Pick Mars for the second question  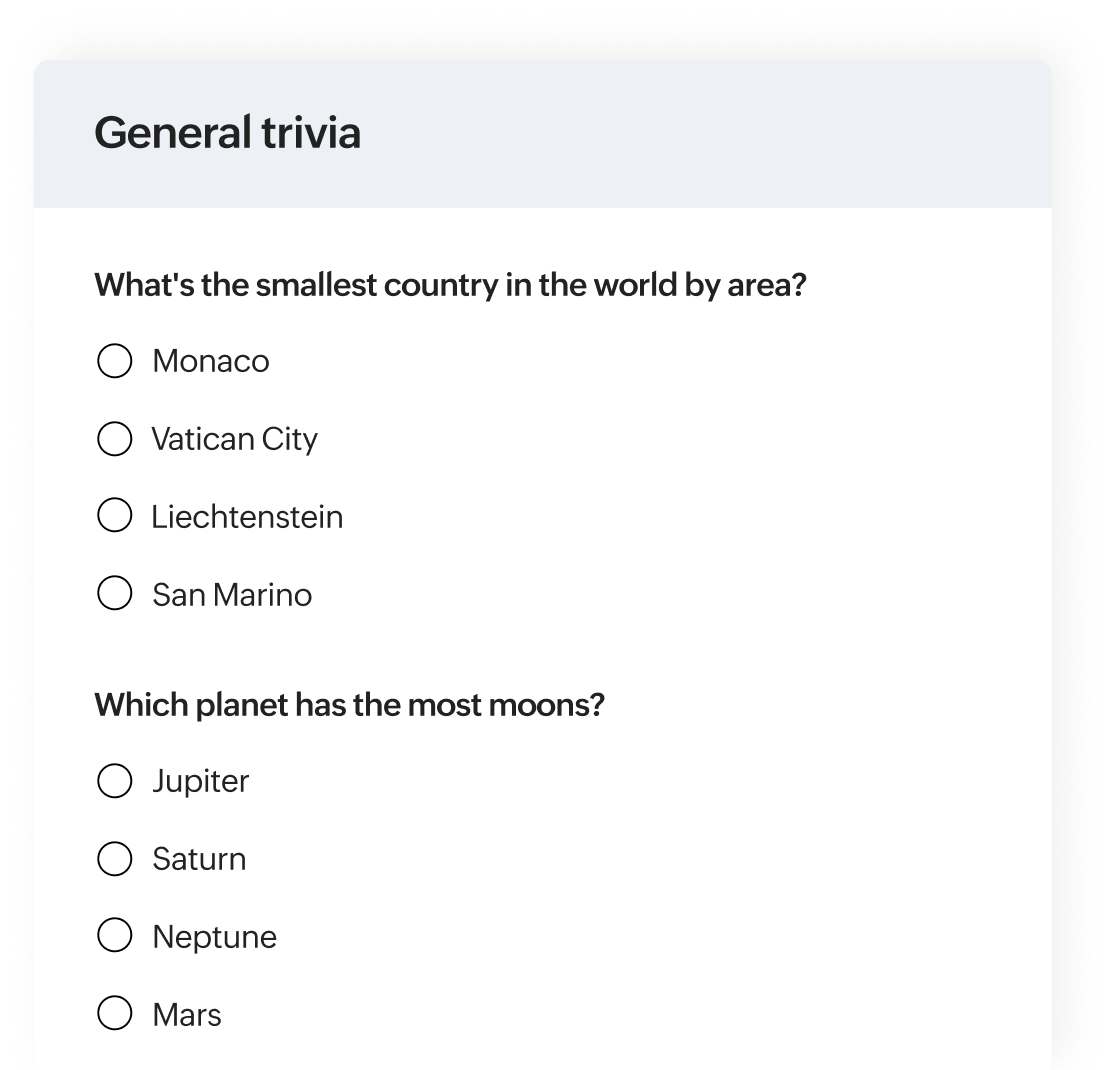pos(115,1014)
